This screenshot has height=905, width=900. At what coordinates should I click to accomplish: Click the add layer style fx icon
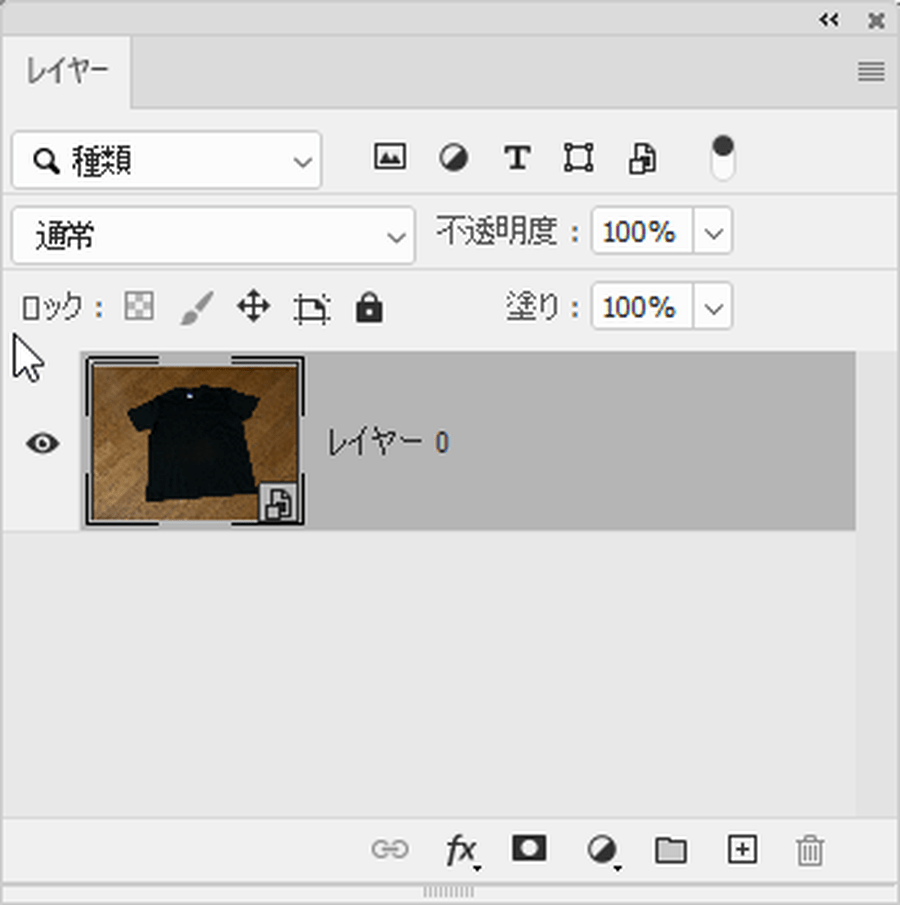[x=461, y=851]
